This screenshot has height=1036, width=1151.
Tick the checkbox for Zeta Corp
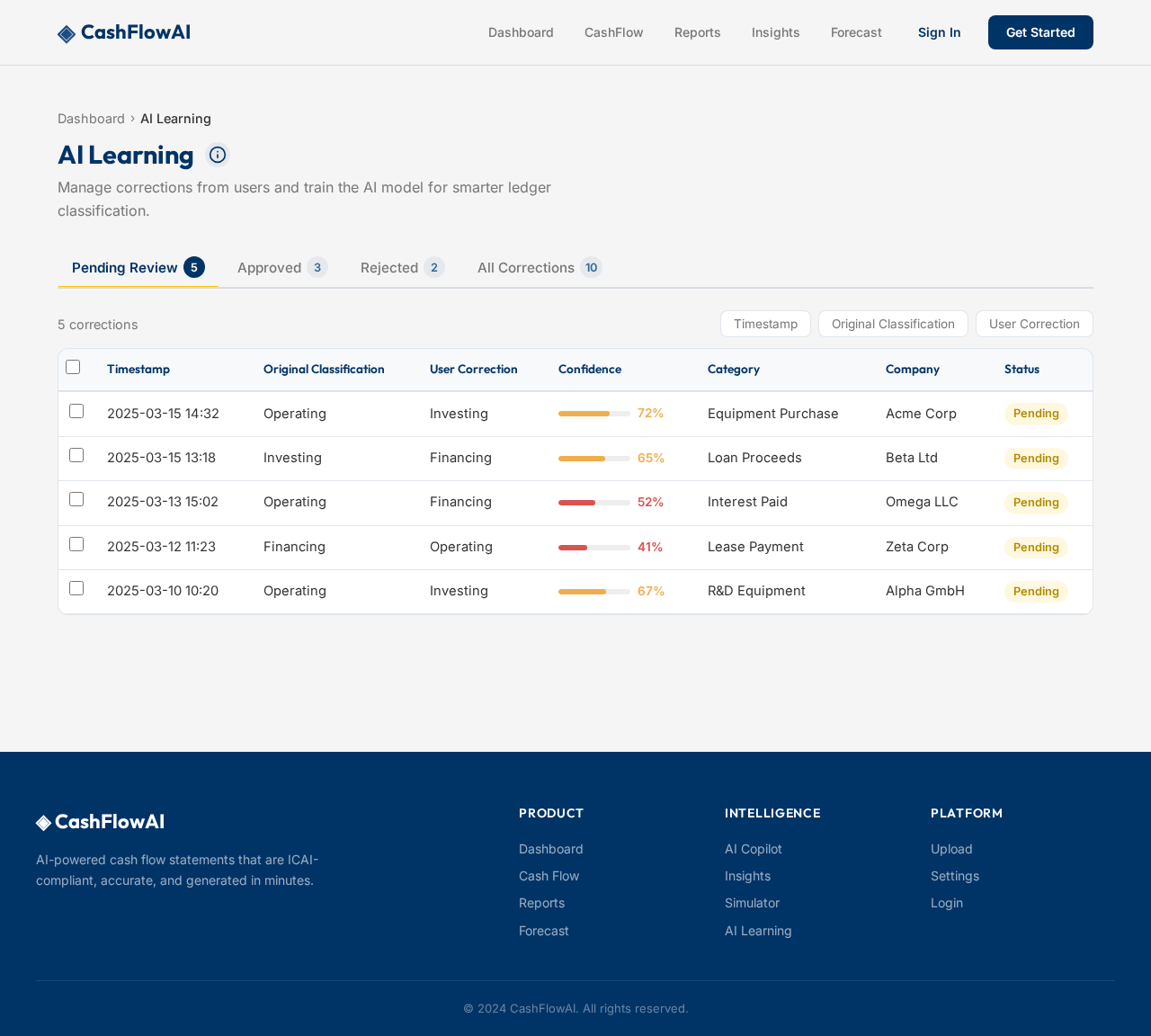click(76, 544)
